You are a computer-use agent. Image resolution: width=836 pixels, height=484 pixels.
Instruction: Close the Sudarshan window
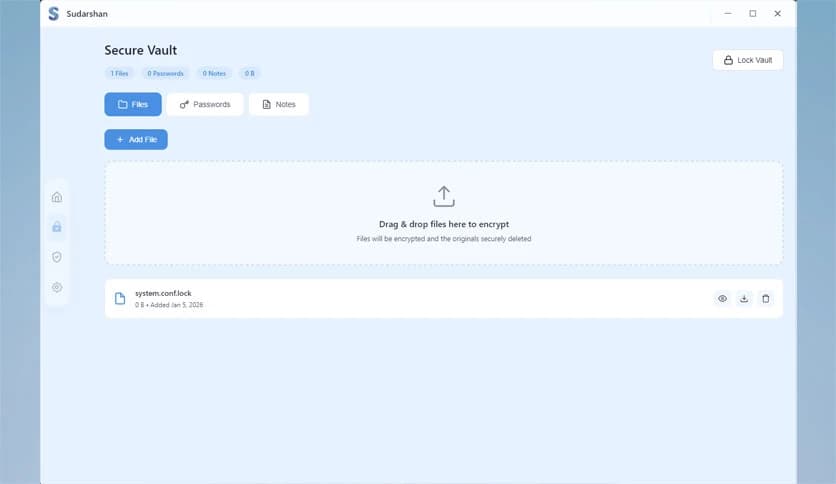tap(777, 13)
